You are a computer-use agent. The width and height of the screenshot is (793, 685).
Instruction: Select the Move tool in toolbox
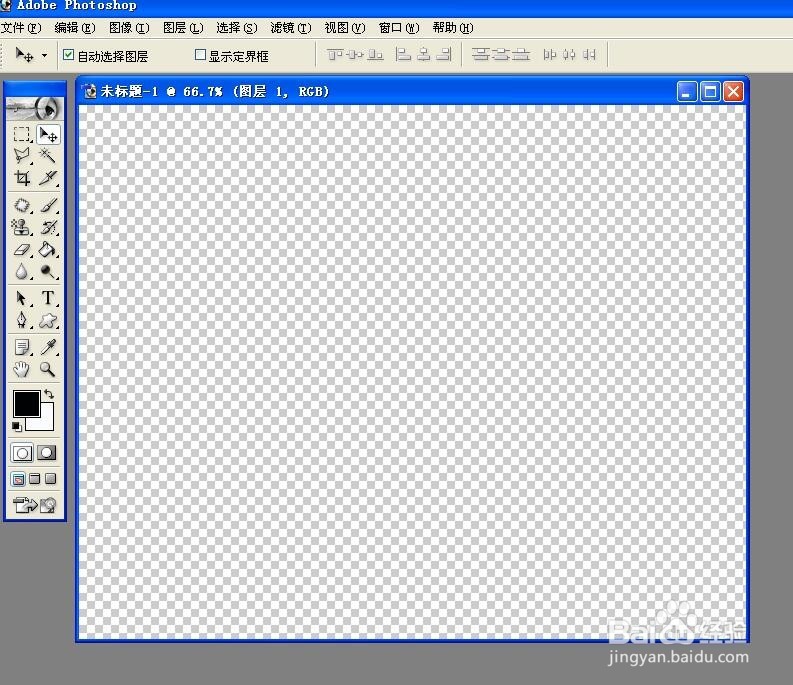pos(49,134)
